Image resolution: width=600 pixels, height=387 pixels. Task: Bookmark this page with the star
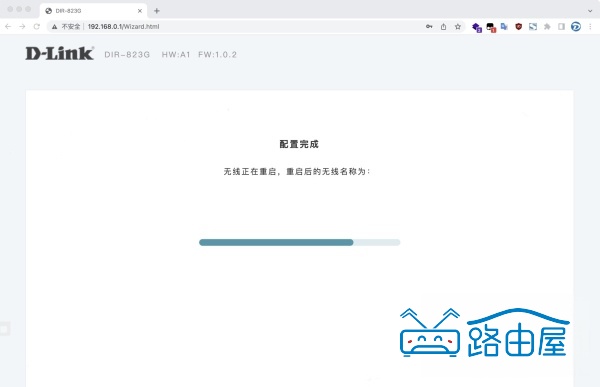tap(458, 26)
